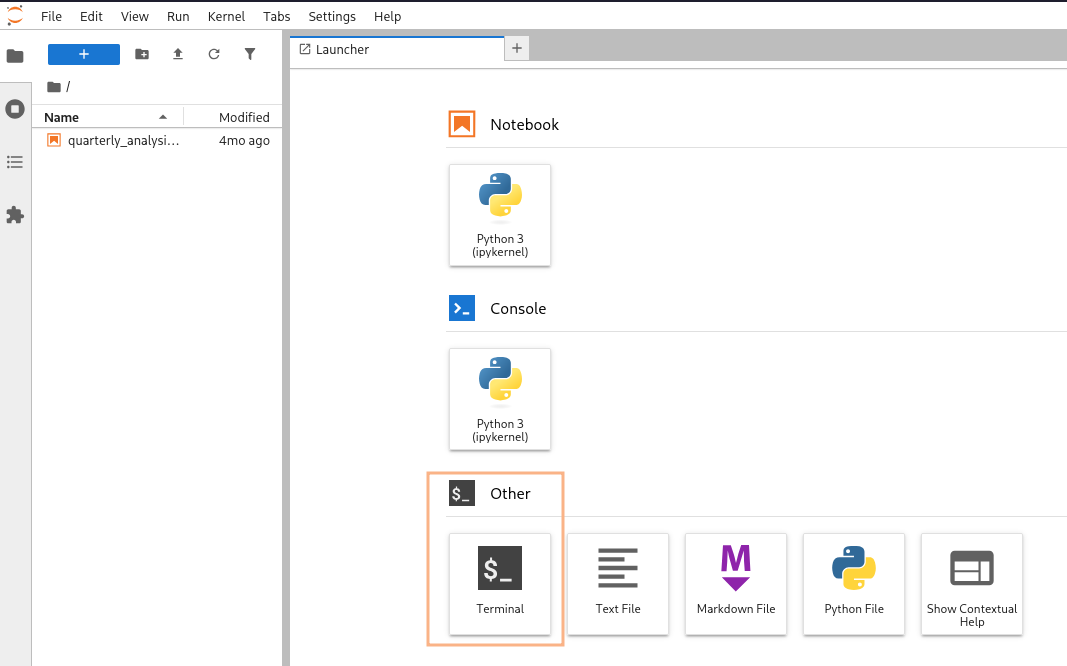Screen dimensions: 1067x666
Task: Click the blue New Launcher plus button
Action: 84,54
